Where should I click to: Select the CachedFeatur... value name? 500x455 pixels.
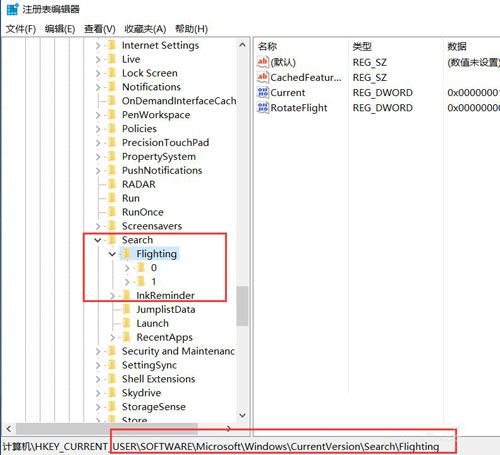coord(306,78)
